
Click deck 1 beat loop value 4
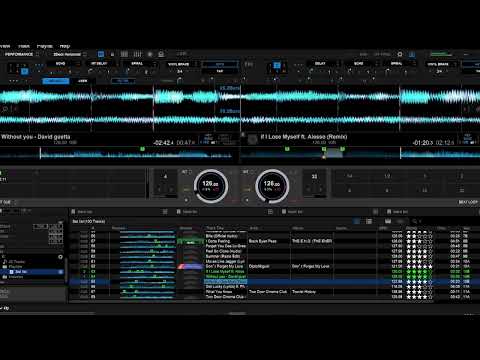pyautogui.click(x=165, y=177)
